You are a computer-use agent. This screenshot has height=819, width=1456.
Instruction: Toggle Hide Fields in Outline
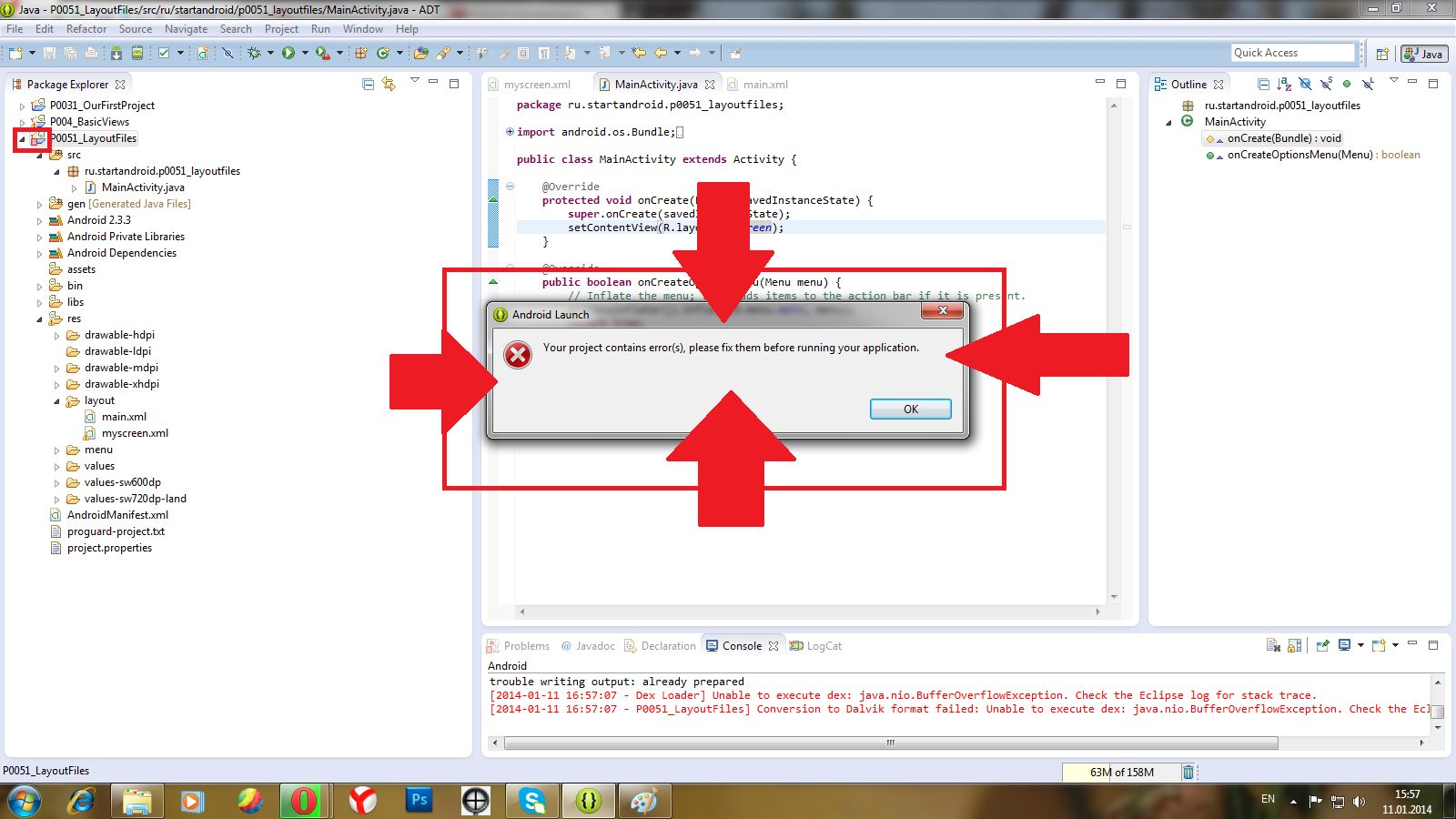point(1305,84)
